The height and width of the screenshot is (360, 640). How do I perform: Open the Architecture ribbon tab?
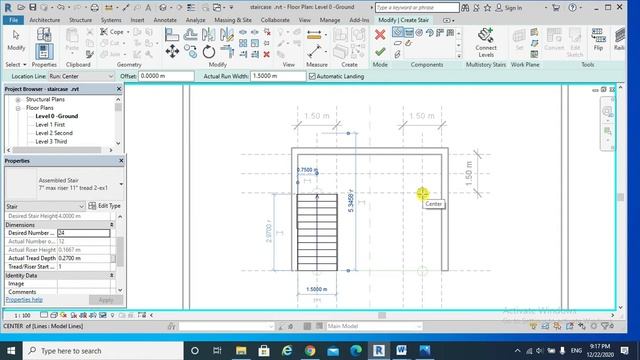[44, 20]
